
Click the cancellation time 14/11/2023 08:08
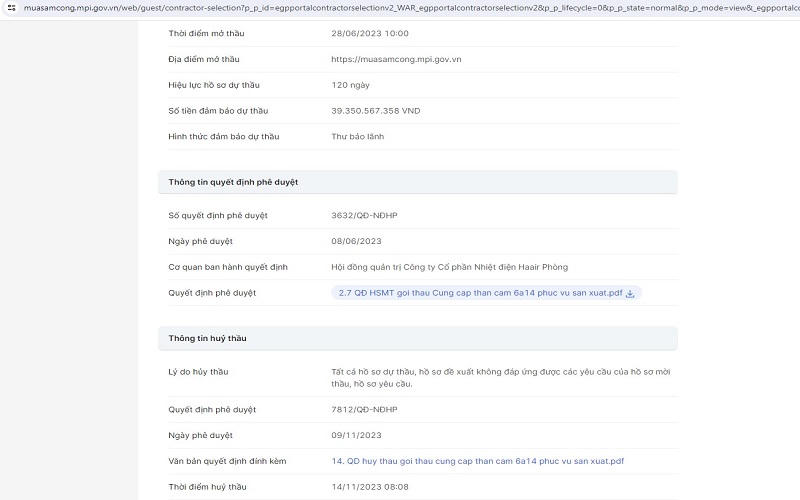point(370,487)
